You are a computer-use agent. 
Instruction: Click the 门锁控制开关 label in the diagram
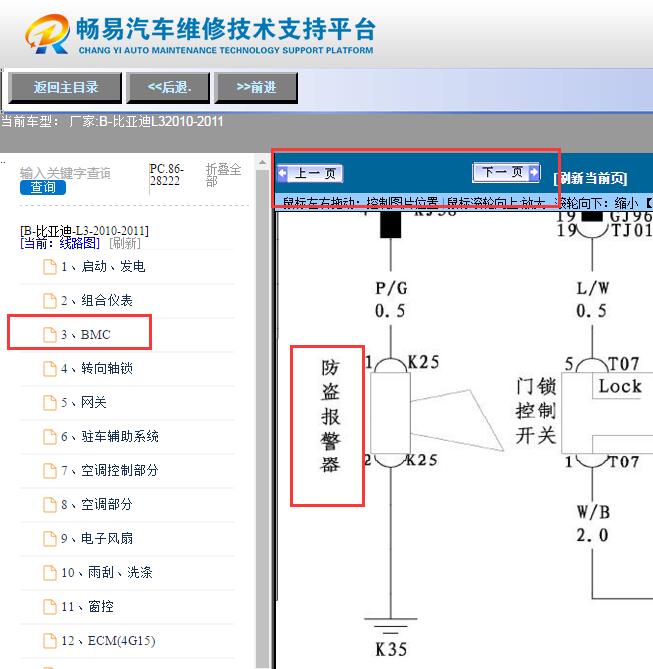coord(536,410)
